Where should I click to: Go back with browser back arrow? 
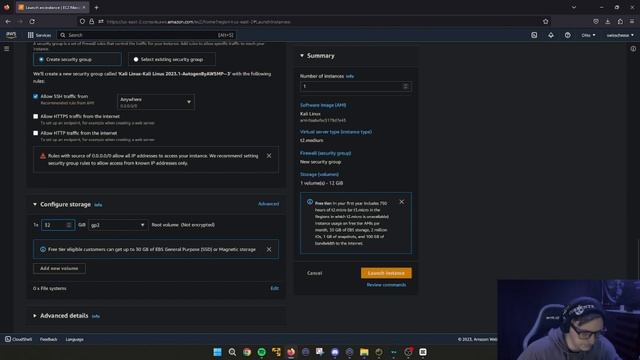click(8, 21)
